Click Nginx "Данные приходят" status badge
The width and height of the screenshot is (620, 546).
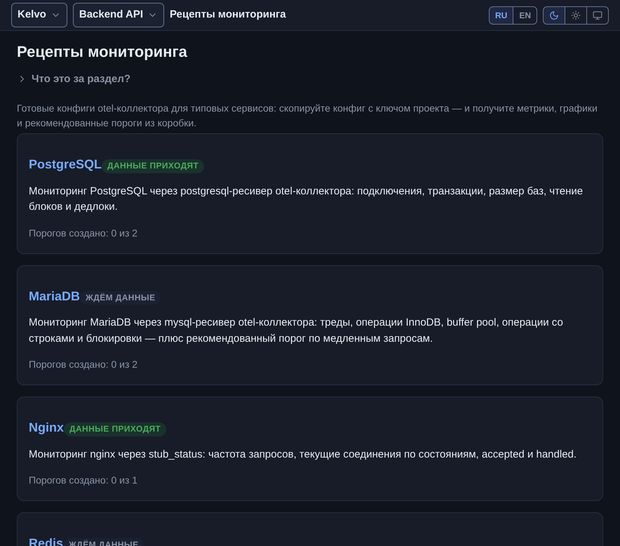pyautogui.click(x=115, y=429)
